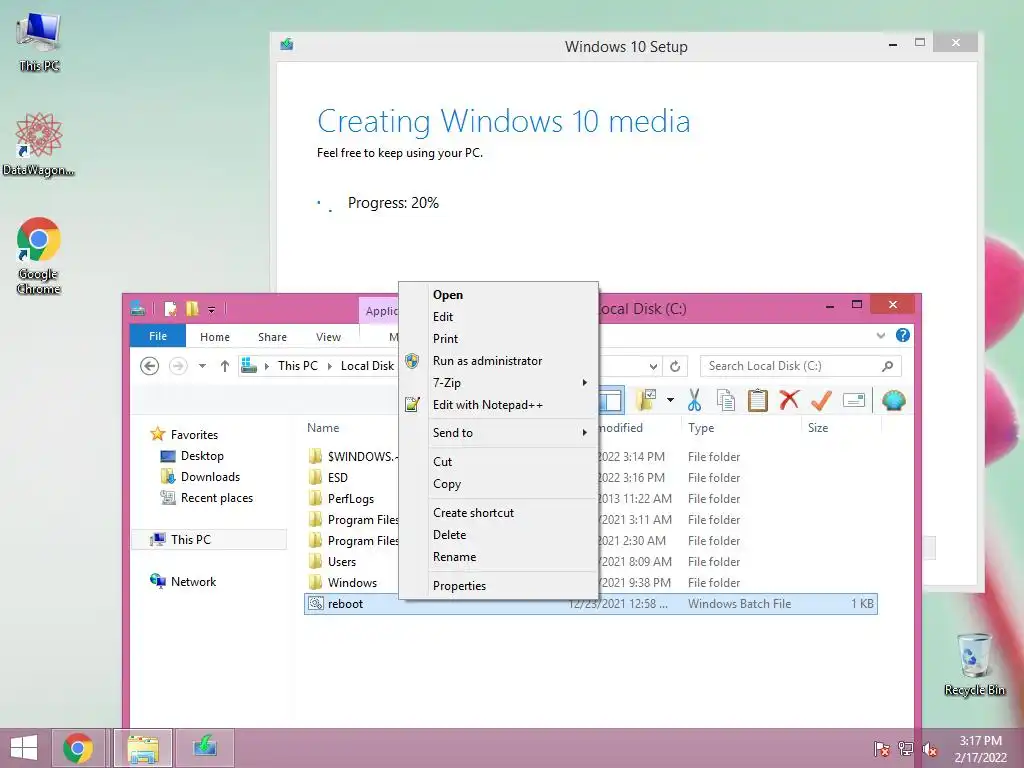Screen dimensions: 1024x768
Task: Click the Explorer drive icon in title bar
Action: [138, 309]
